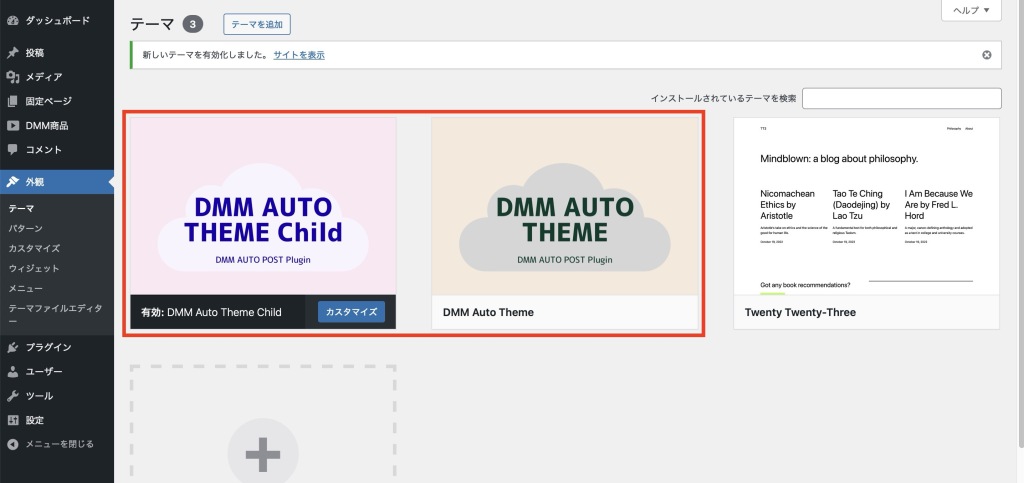Click the 外観 menu label
This screenshot has height=483, width=1024.
coord(35,182)
